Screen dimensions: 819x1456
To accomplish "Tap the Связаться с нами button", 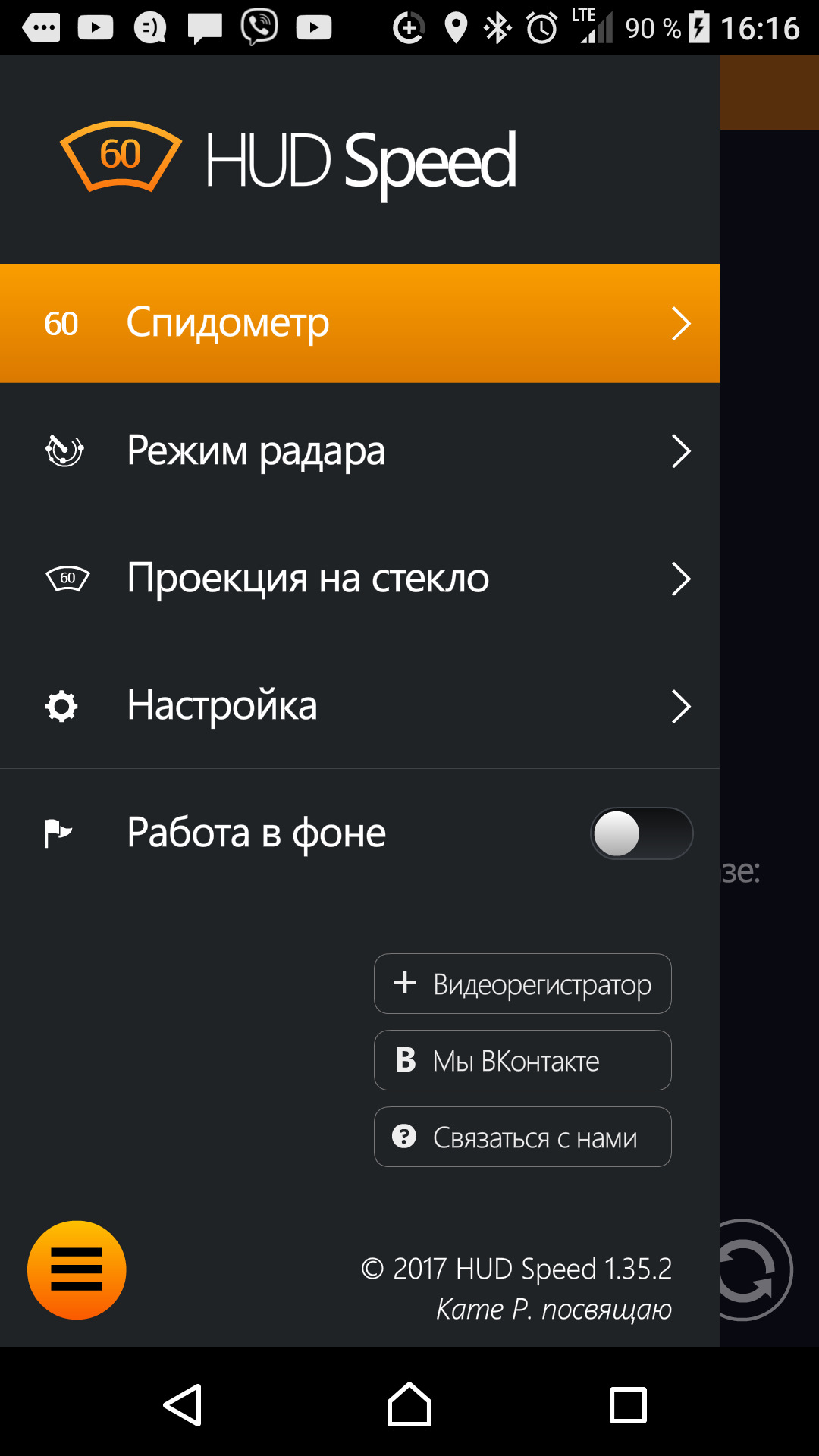I will (x=522, y=1137).
